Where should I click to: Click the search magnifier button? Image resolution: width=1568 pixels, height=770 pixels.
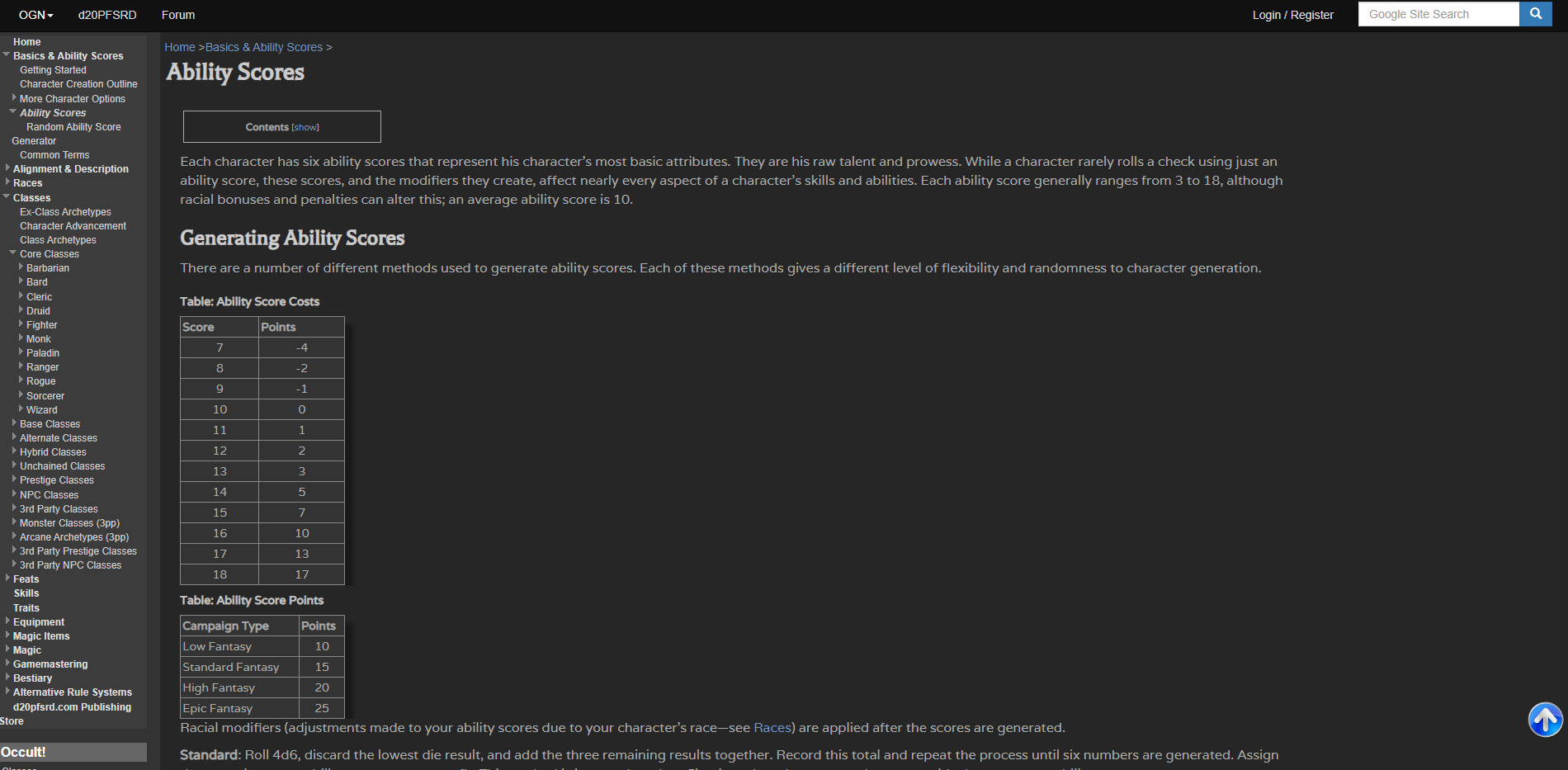click(x=1535, y=14)
